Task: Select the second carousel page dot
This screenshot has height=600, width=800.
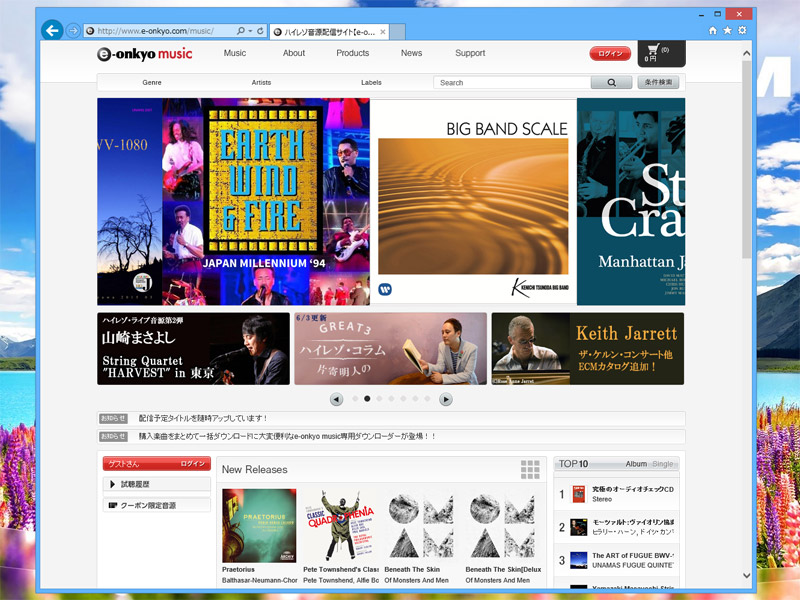Action: pyautogui.click(x=367, y=399)
